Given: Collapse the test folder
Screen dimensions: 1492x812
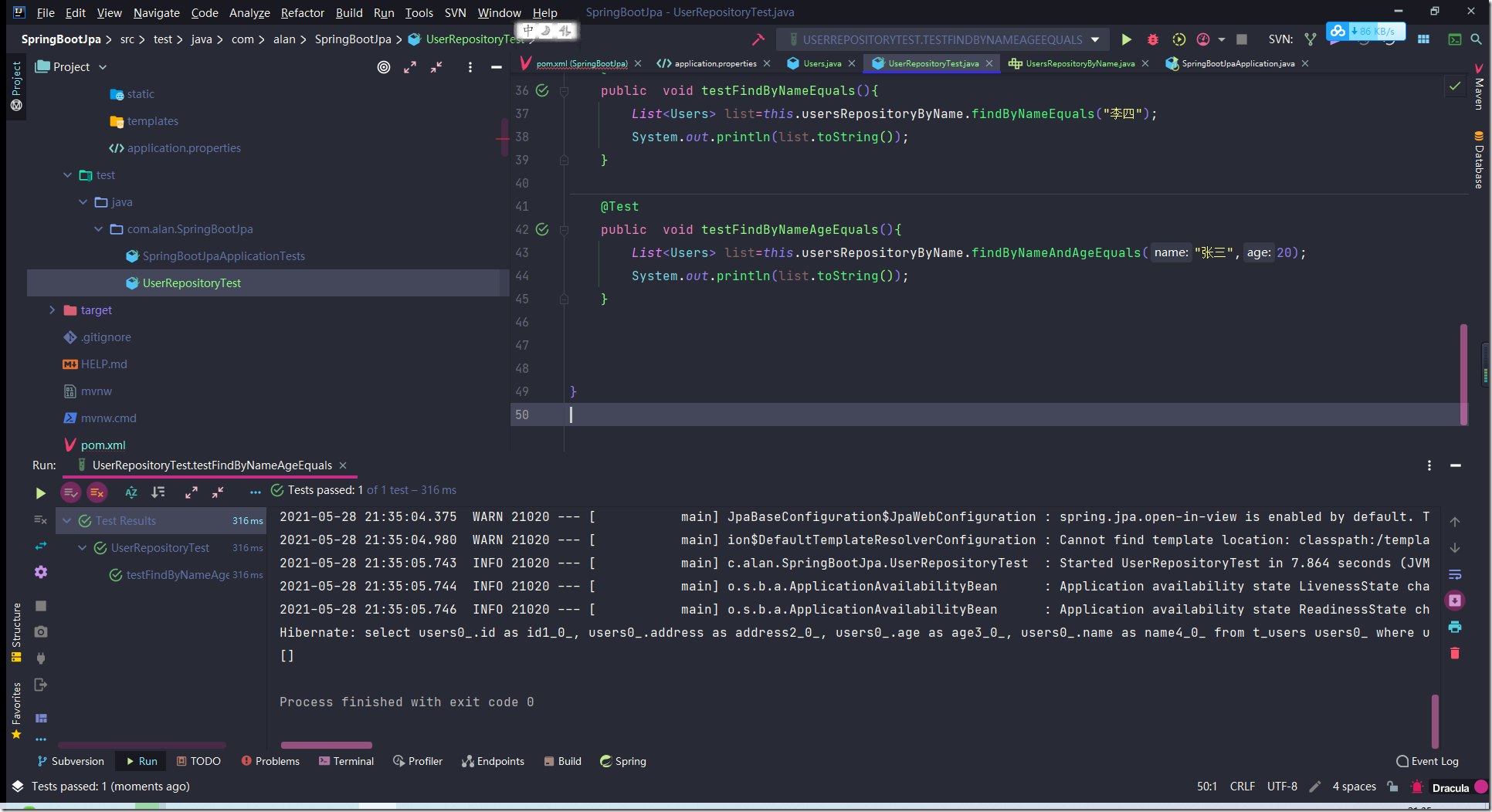Looking at the screenshot, I should click(67, 175).
